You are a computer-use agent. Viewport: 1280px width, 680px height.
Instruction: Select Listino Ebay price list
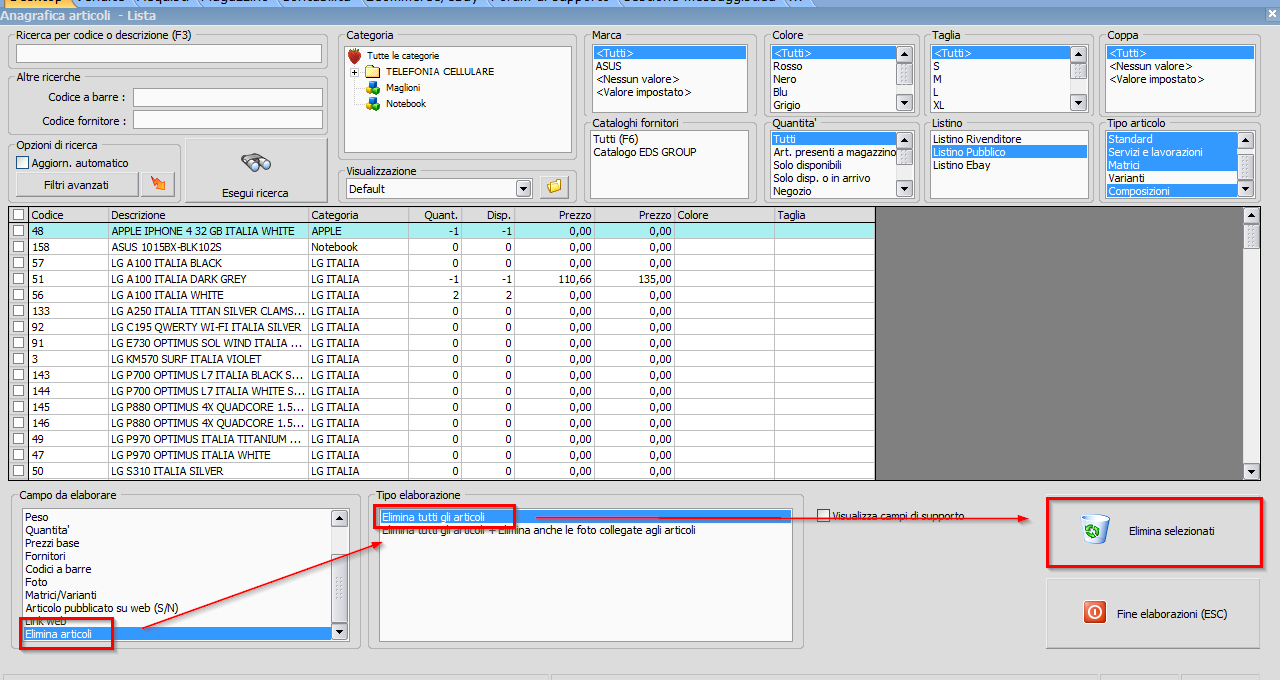point(1009,165)
